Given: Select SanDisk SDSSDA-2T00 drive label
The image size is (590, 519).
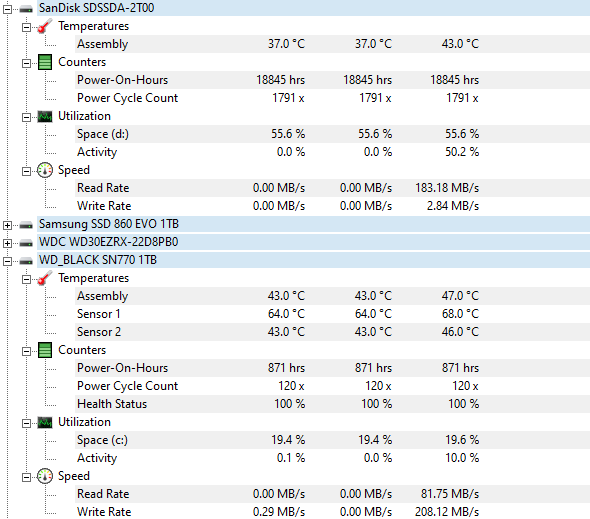Looking at the screenshot, I should point(96,8).
